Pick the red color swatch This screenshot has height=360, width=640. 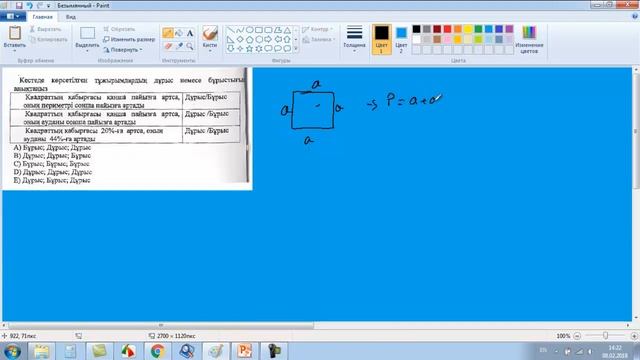(x=447, y=29)
